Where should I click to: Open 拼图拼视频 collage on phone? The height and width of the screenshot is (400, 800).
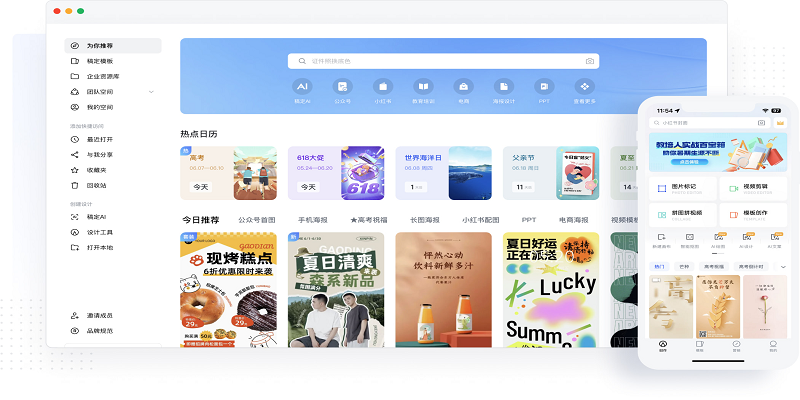tap(683, 215)
